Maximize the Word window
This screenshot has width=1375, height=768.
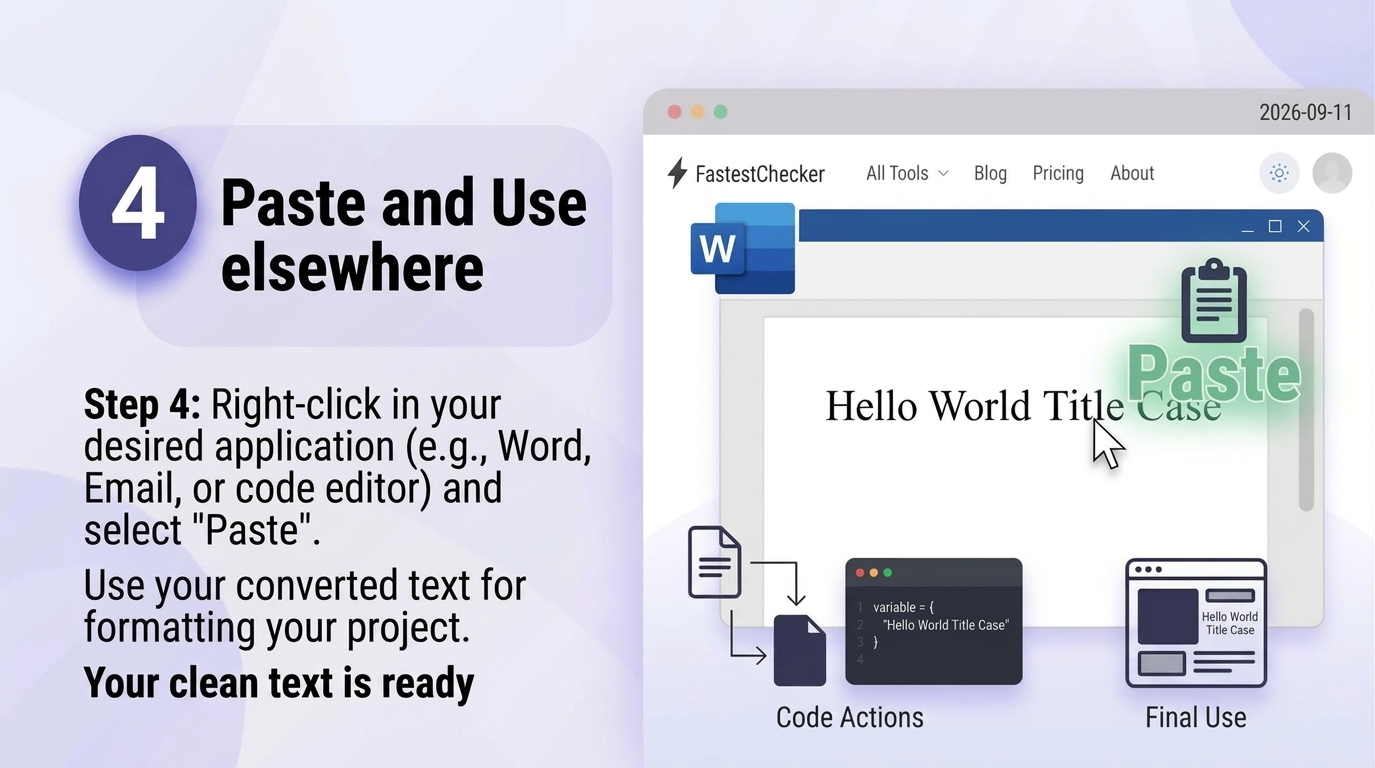click(x=1275, y=227)
